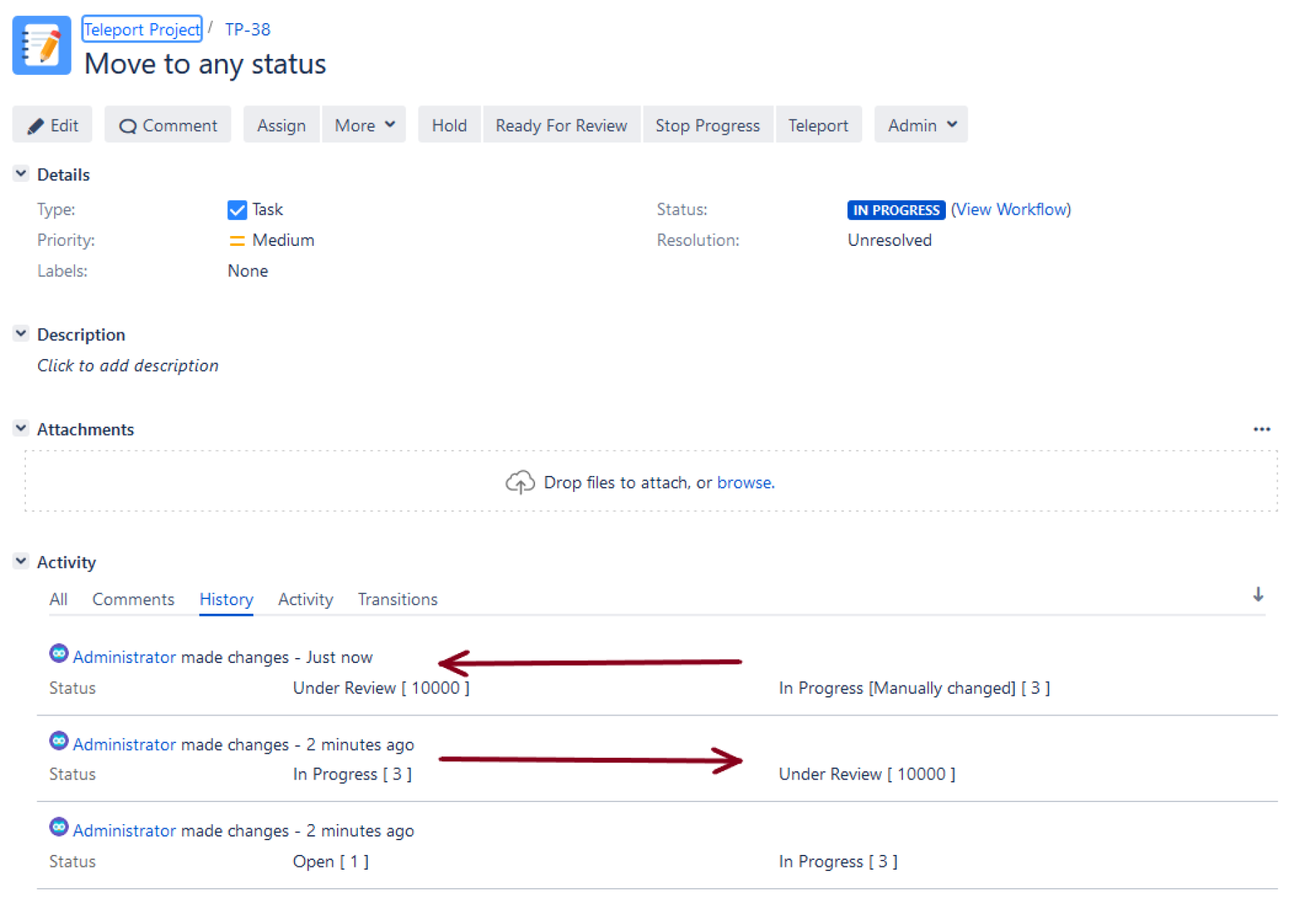Click the IN PROGRESS status badge

pyautogui.click(x=896, y=210)
